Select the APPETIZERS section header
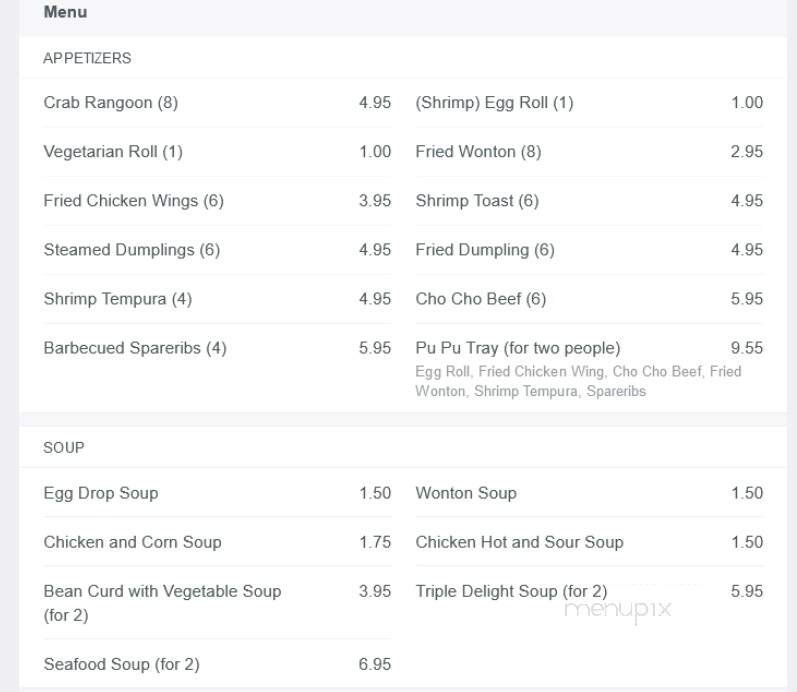The width and height of the screenshot is (797, 692). [87, 58]
